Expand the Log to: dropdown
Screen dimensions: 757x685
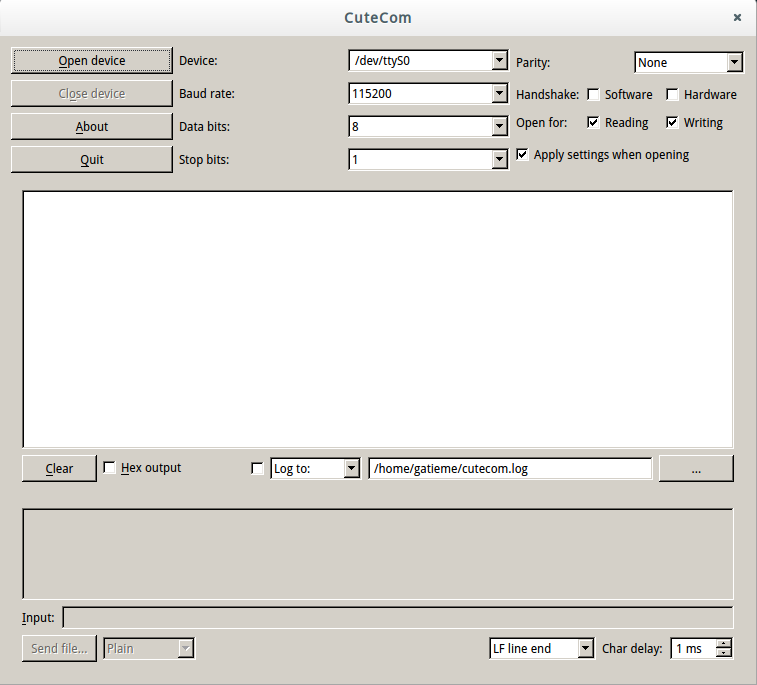coord(351,468)
